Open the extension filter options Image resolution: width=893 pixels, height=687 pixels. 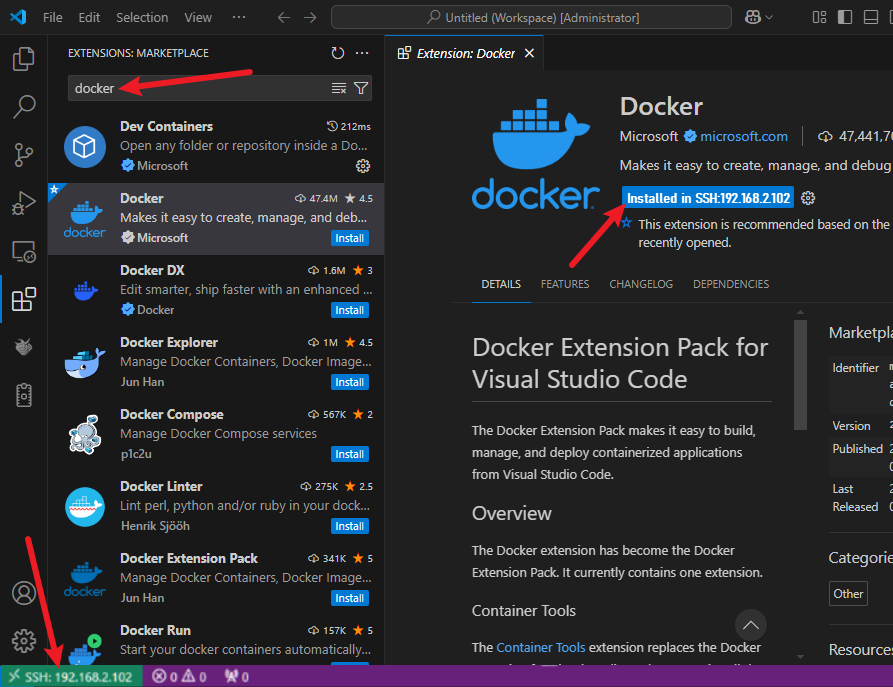[361, 88]
